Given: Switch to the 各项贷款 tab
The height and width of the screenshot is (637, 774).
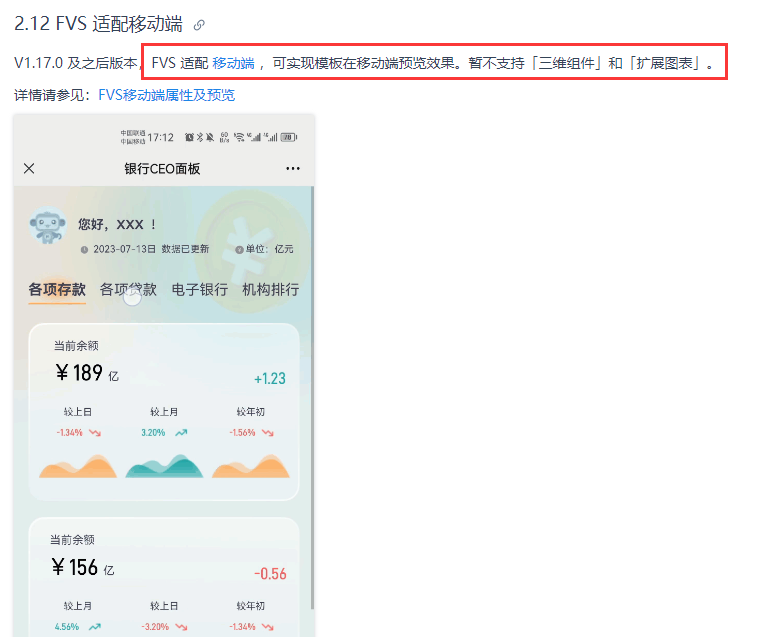Looking at the screenshot, I should click(x=128, y=289).
